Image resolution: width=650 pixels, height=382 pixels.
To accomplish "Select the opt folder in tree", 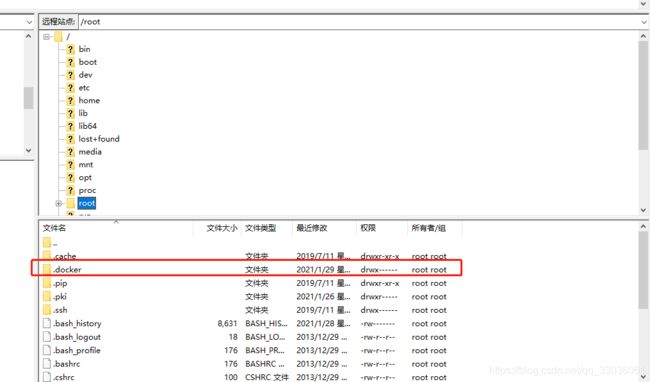I will [x=85, y=178].
